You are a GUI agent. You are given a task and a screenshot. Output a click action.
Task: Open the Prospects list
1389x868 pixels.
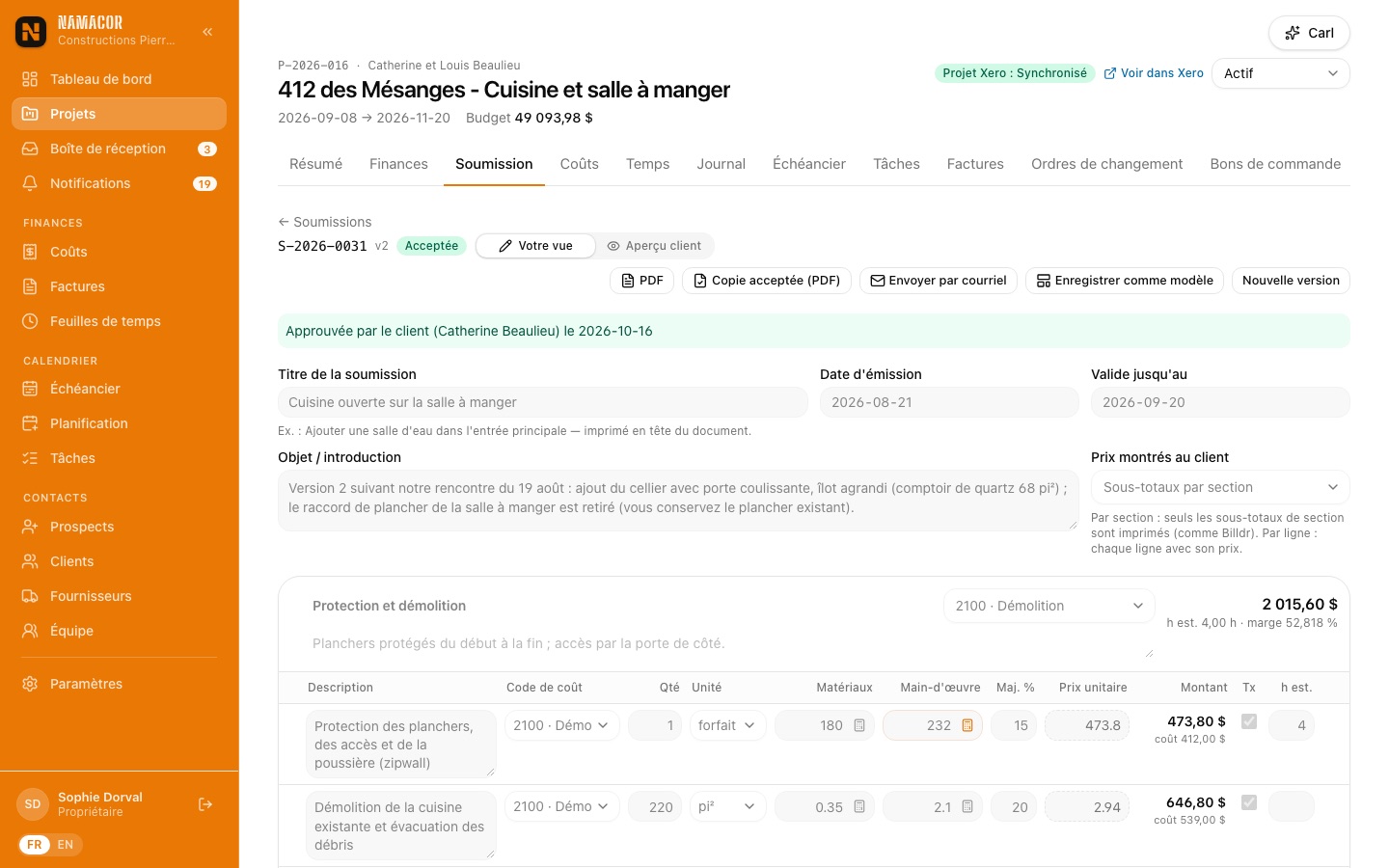point(119,527)
